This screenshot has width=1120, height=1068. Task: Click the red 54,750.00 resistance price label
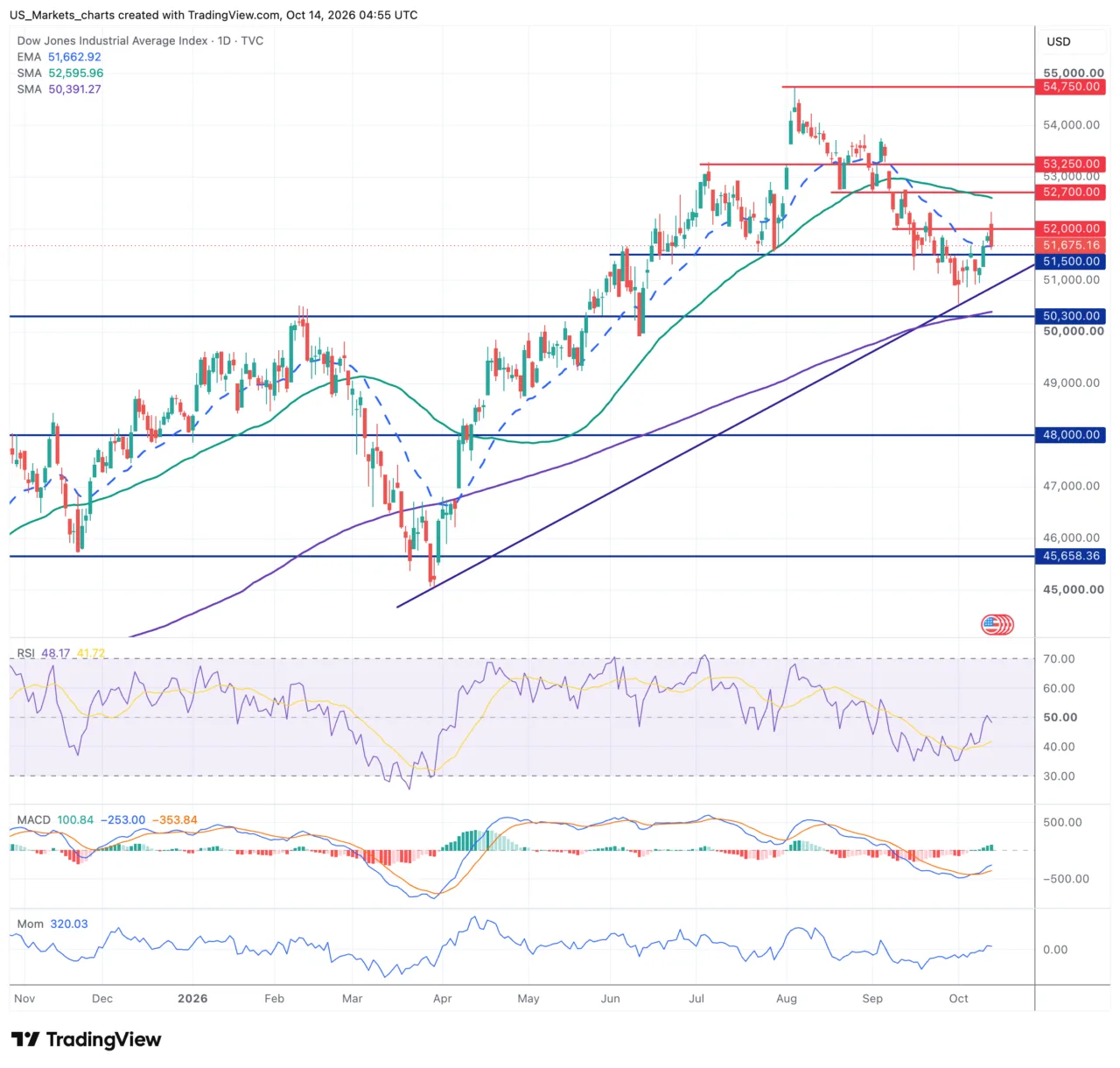click(x=1071, y=87)
